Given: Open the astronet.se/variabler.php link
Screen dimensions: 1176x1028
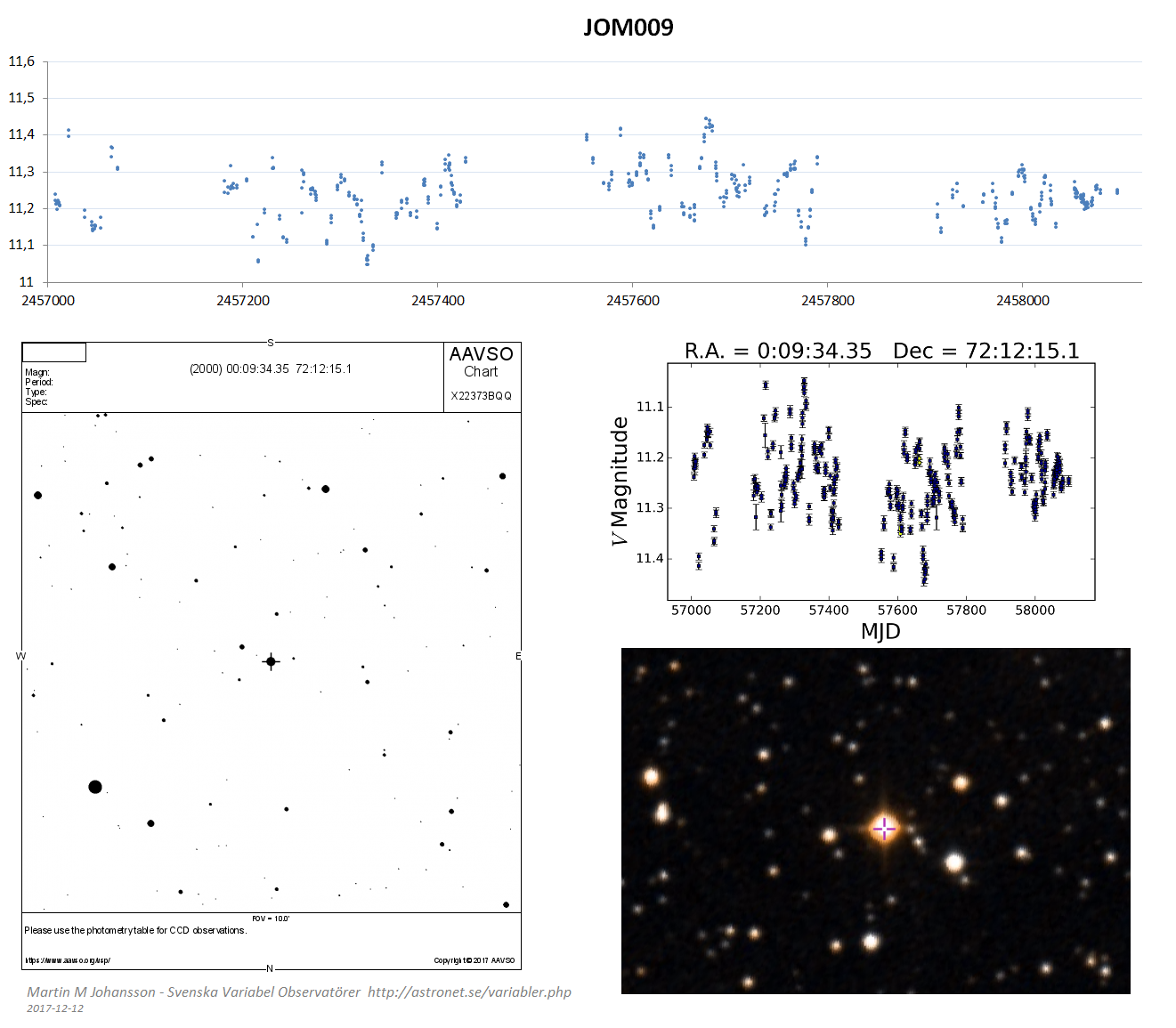Looking at the screenshot, I should (x=469, y=992).
